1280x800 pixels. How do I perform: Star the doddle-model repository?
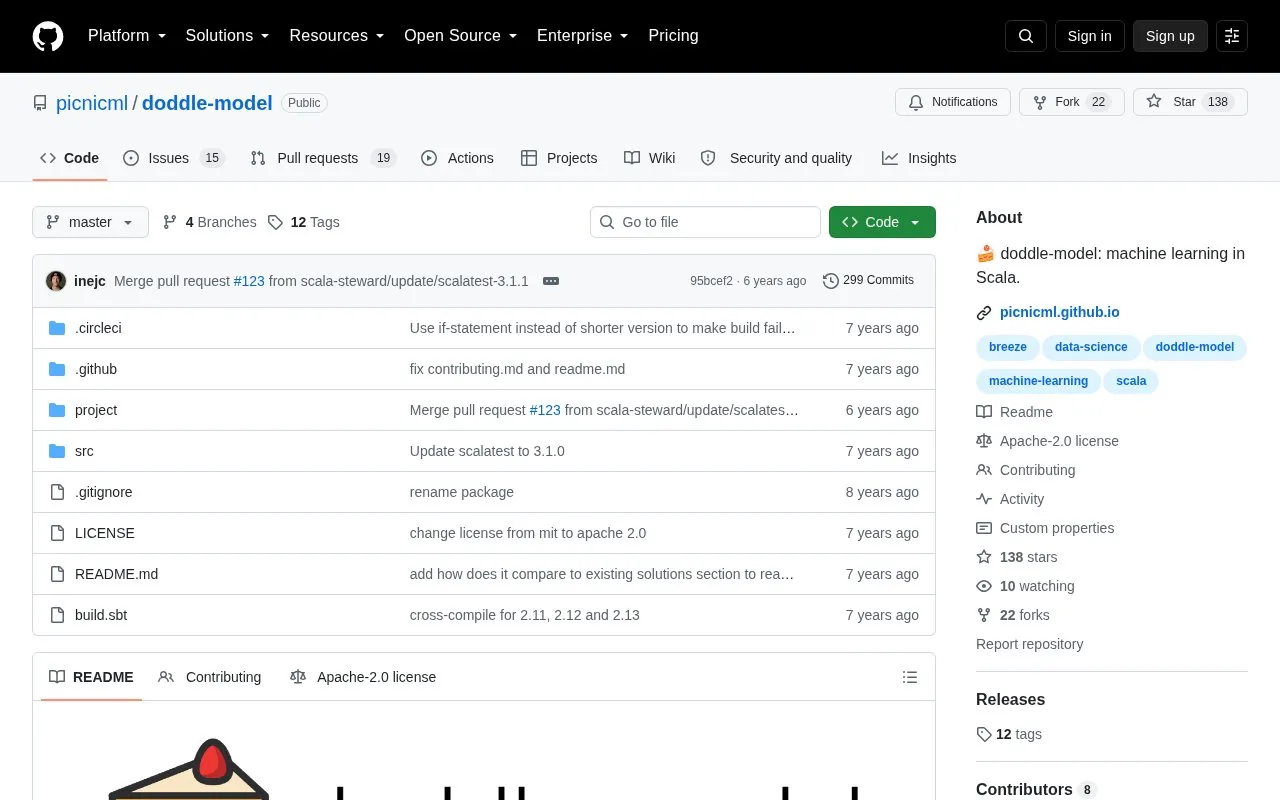point(1190,102)
